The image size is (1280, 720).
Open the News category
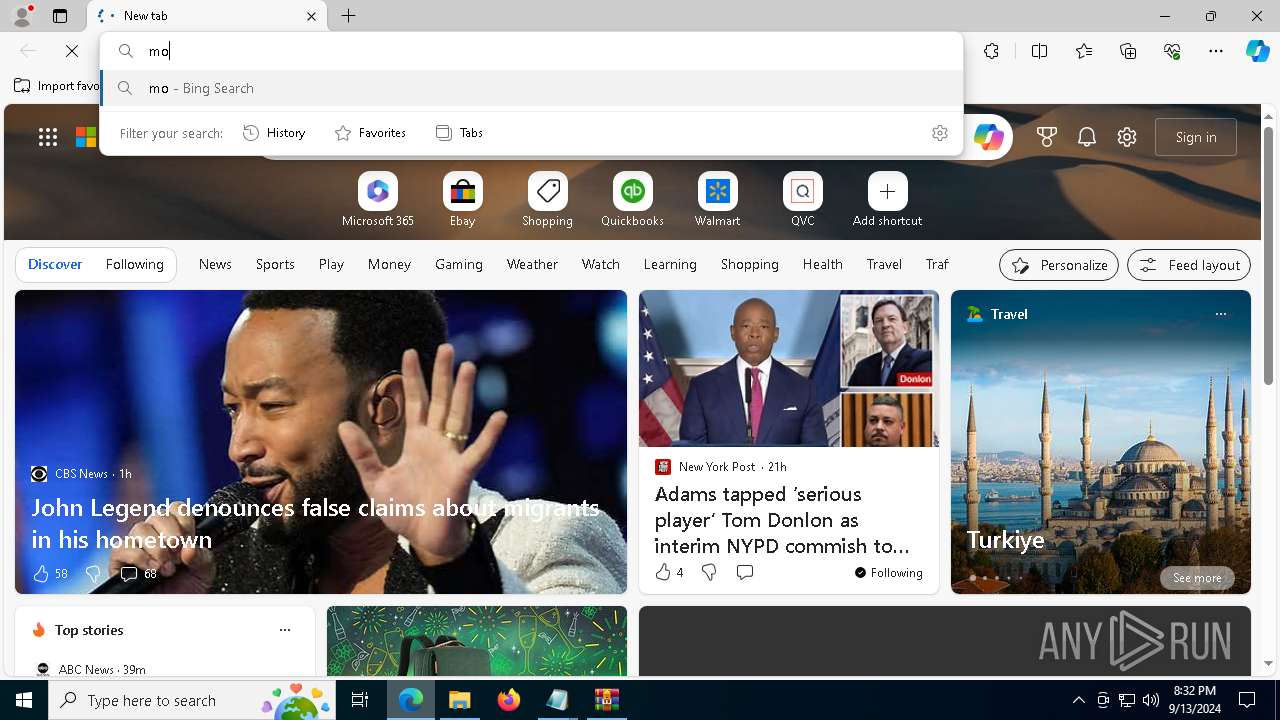pos(215,264)
